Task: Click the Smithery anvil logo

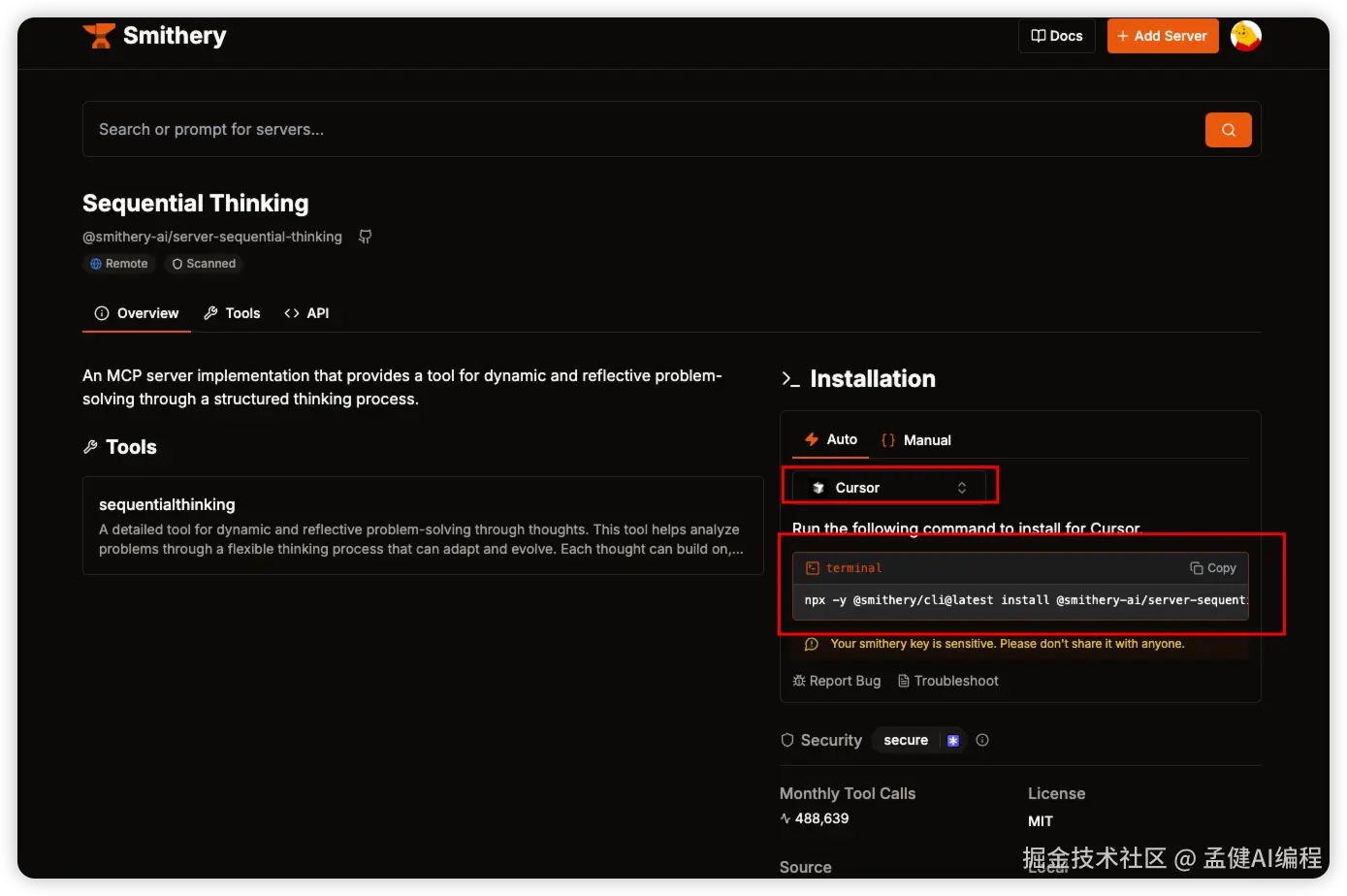Action: [x=99, y=36]
